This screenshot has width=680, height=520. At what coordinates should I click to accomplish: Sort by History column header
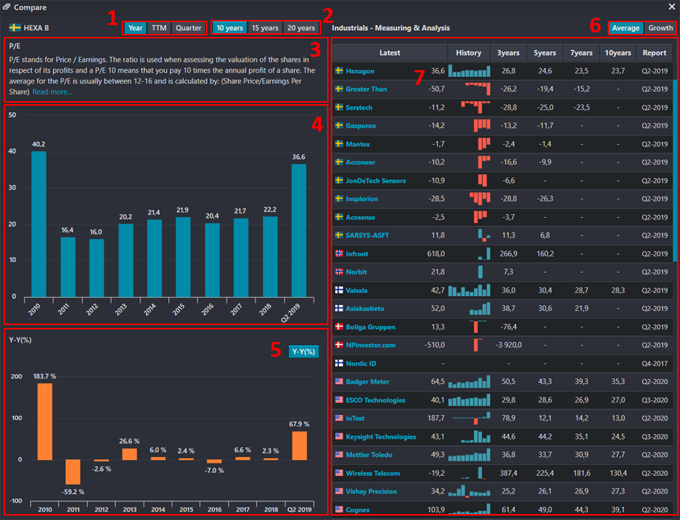tap(468, 52)
